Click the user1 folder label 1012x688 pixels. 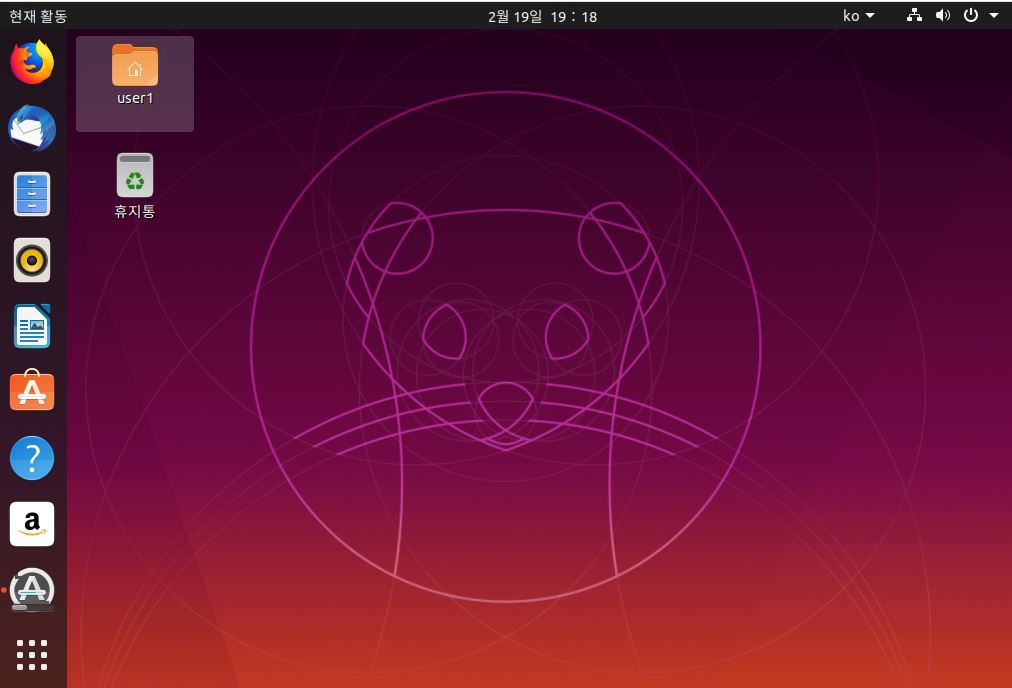(x=135, y=98)
